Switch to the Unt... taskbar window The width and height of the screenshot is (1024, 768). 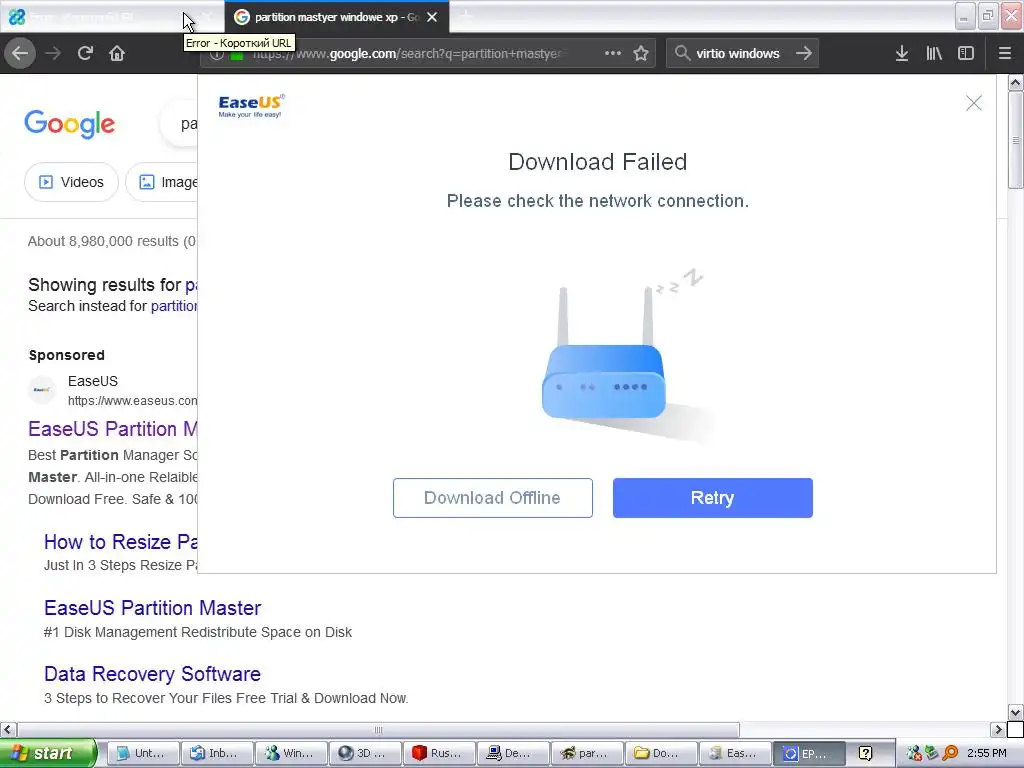[x=142, y=754]
